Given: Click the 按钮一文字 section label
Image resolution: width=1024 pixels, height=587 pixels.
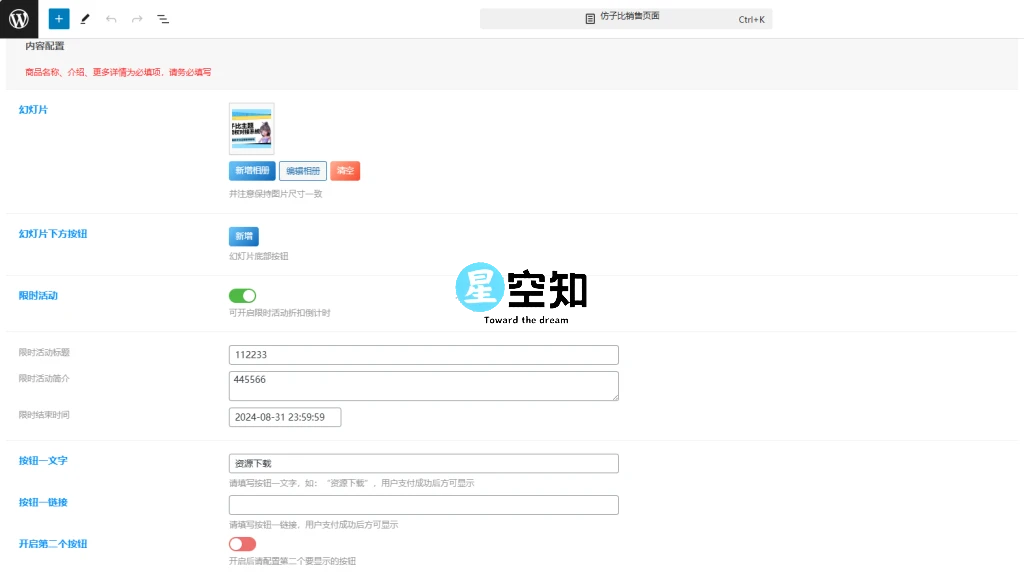Looking at the screenshot, I should pyautogui.click(x=44, y=461).
